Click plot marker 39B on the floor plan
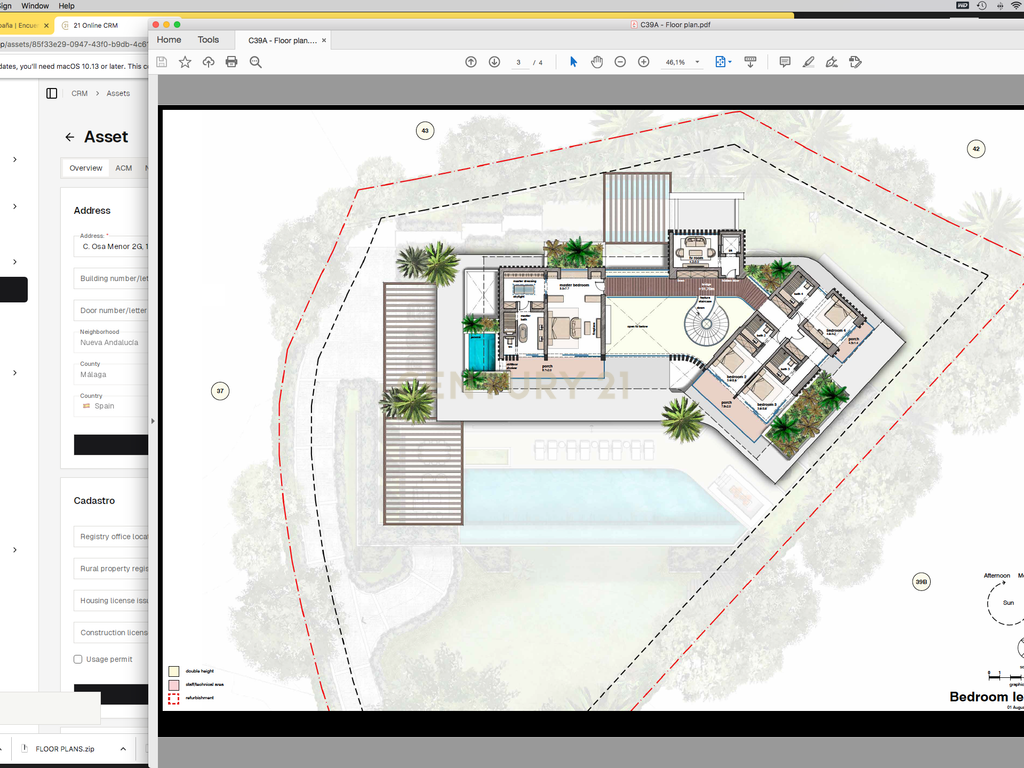 [x=921, y=581]
